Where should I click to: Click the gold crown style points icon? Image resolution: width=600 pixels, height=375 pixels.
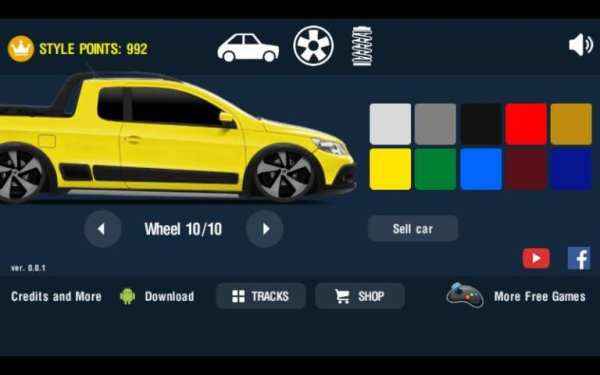21,49
